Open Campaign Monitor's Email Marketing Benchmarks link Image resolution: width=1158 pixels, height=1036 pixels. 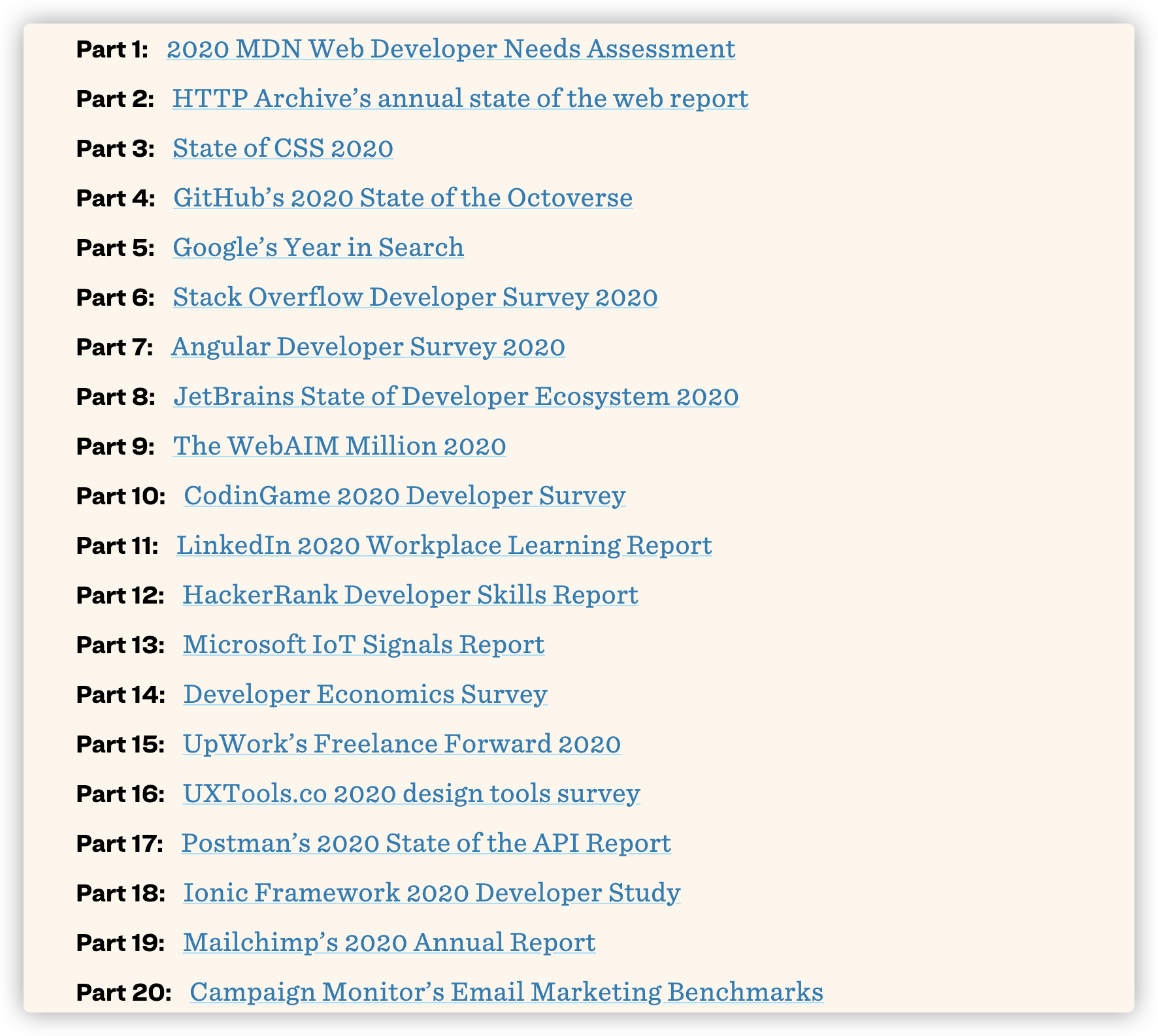pos(506,992)
